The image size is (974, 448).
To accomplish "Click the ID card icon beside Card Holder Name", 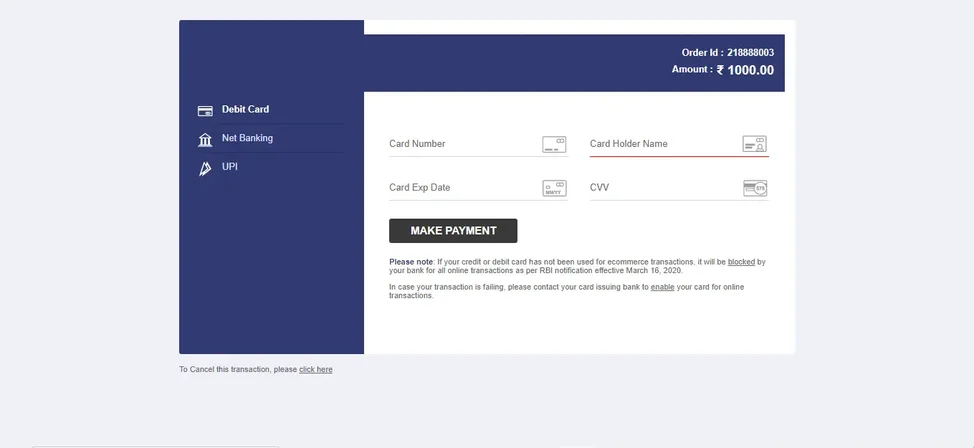I will pyautogui.click(x=755, y=144).
